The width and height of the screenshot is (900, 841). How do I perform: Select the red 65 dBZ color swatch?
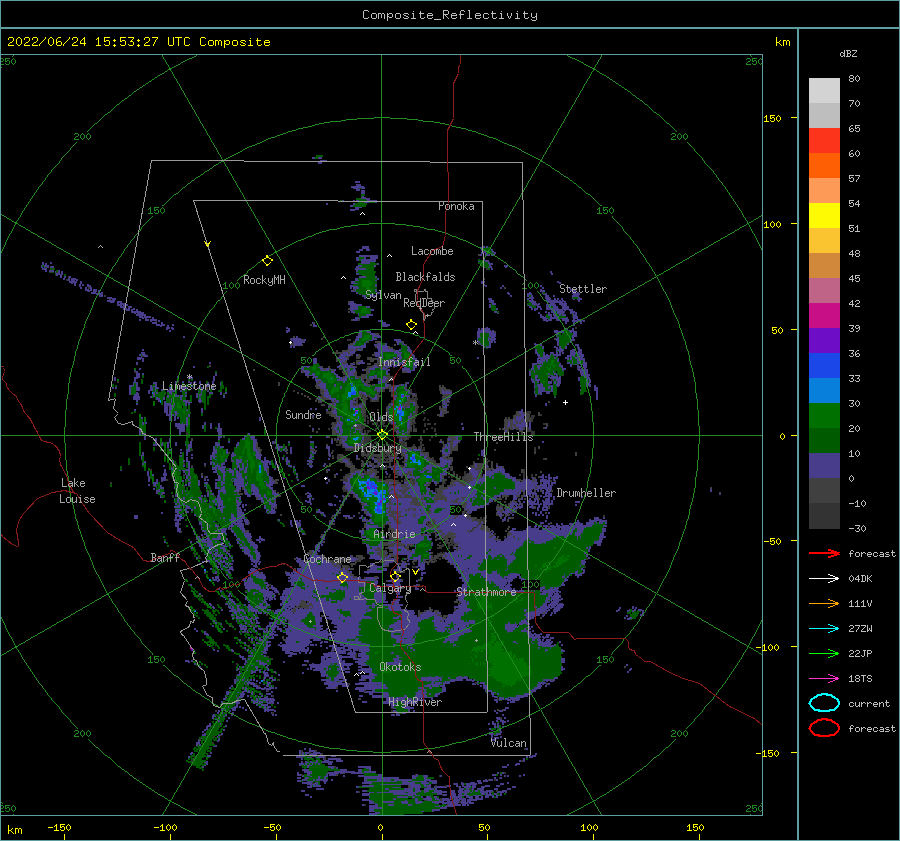(x=824, y=141)
